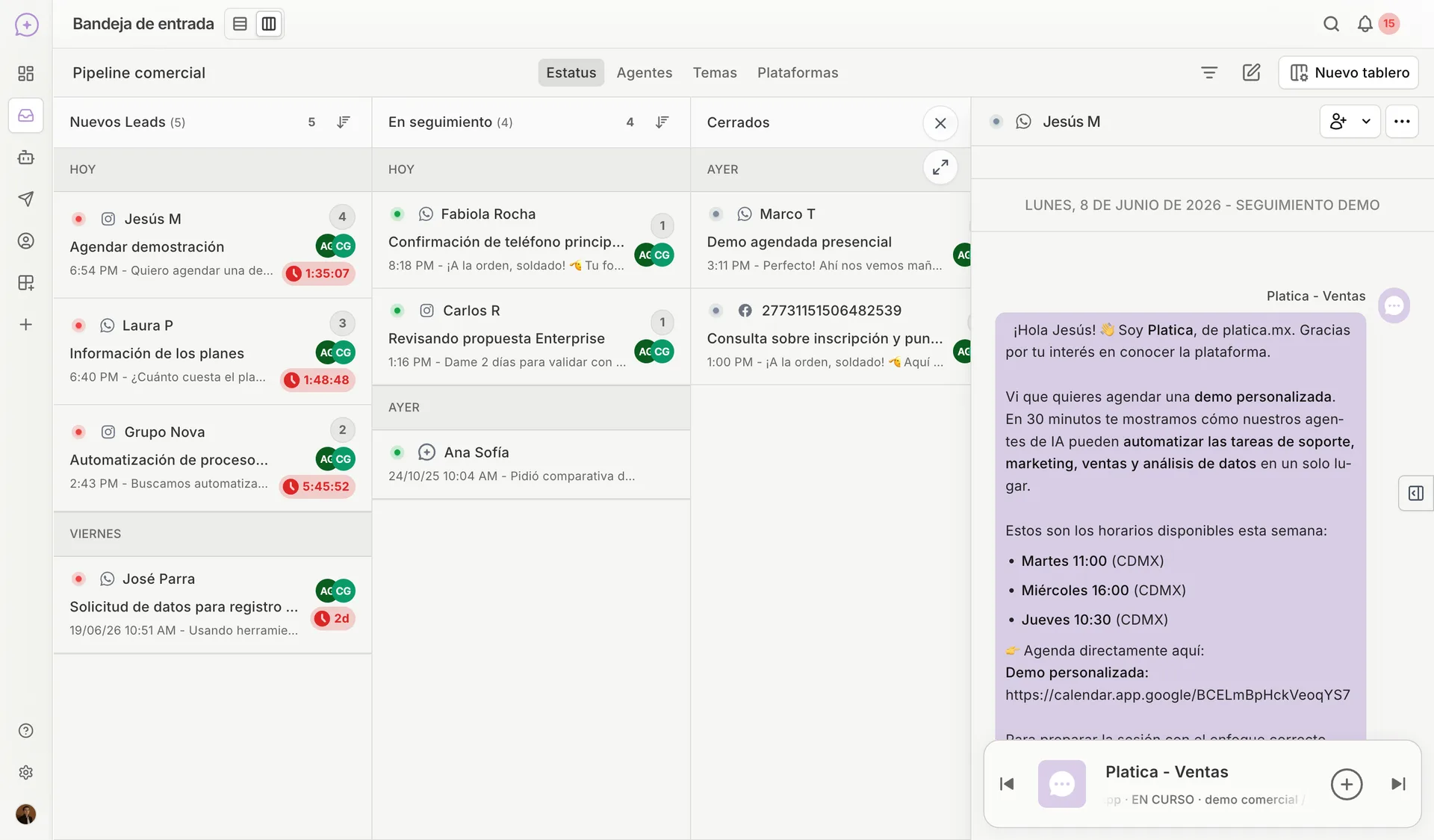
Task: Open the Laura P conversation card
Action: pos(212,352)
